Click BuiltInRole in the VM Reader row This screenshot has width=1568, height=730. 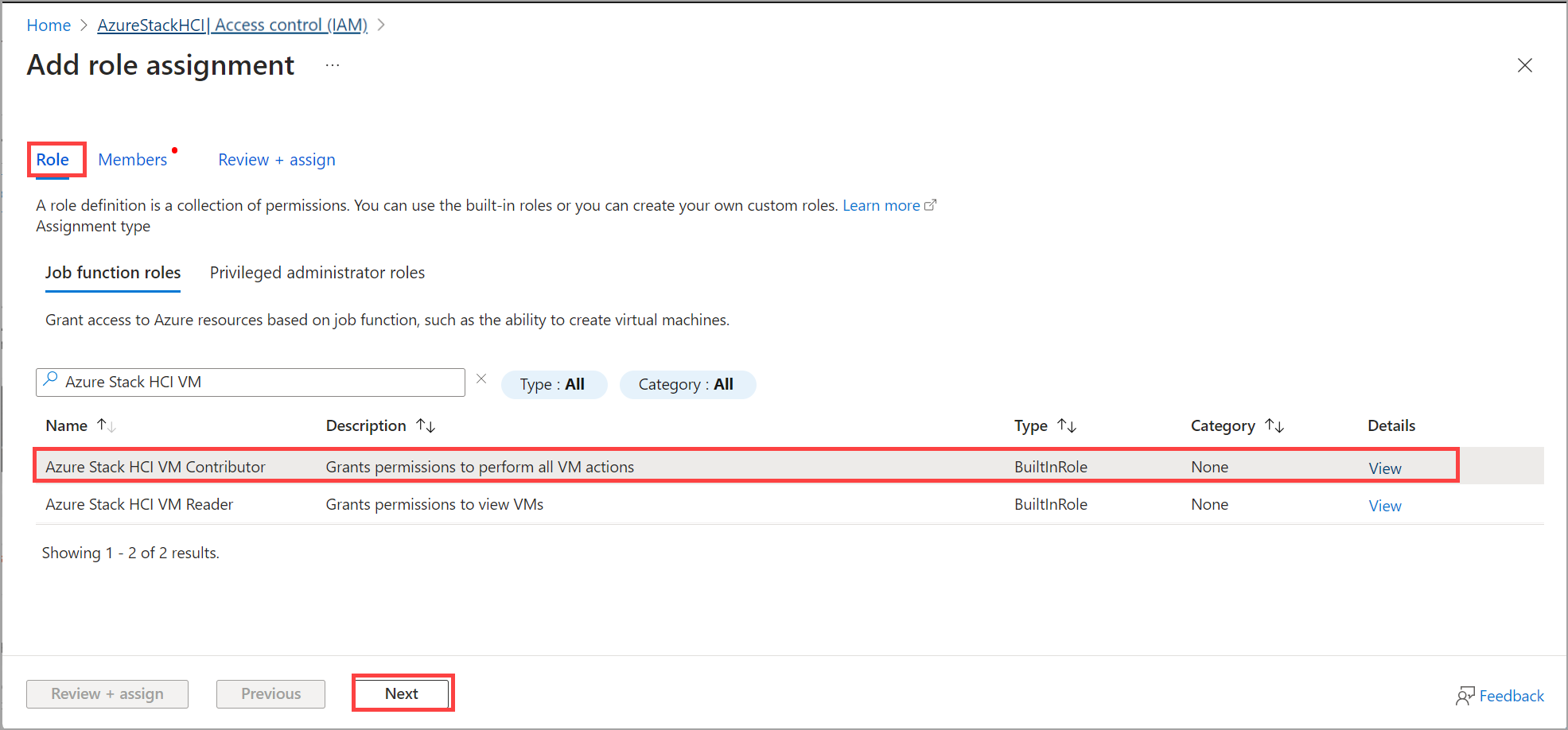click(x=1051, y=504)
